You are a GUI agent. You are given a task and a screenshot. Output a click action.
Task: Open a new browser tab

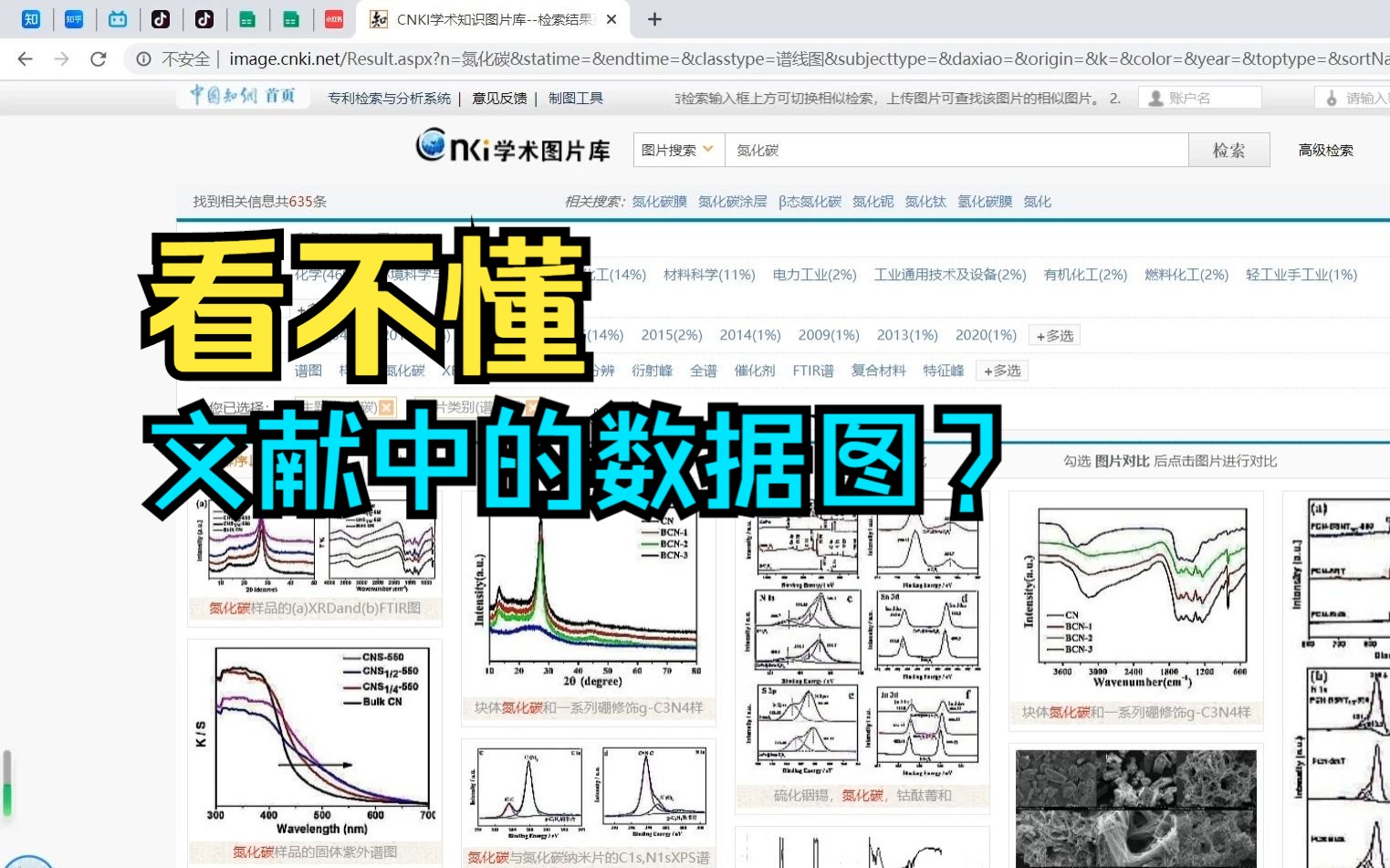(x=654, y=19)
